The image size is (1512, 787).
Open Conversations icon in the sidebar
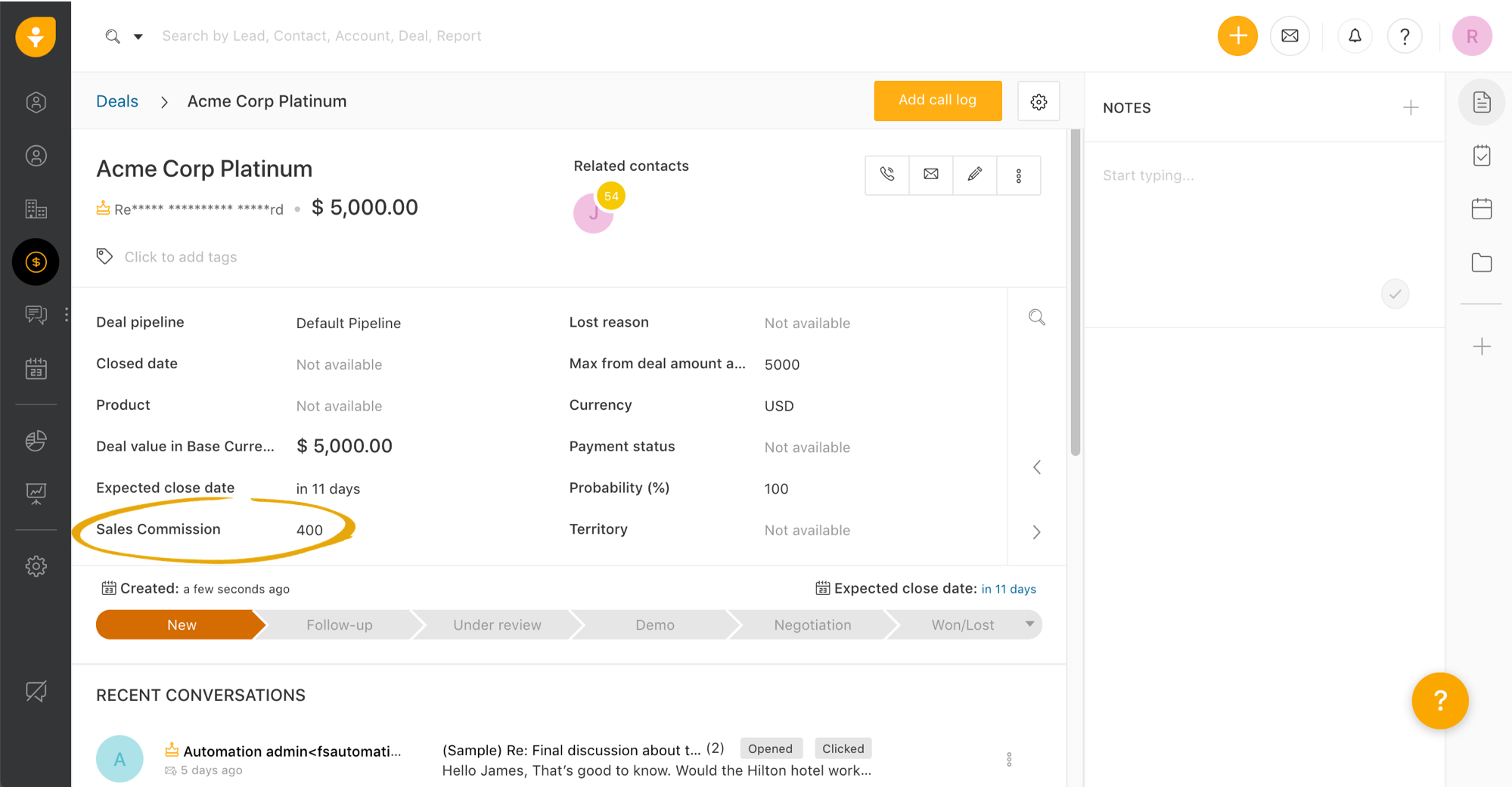(36, 314)
